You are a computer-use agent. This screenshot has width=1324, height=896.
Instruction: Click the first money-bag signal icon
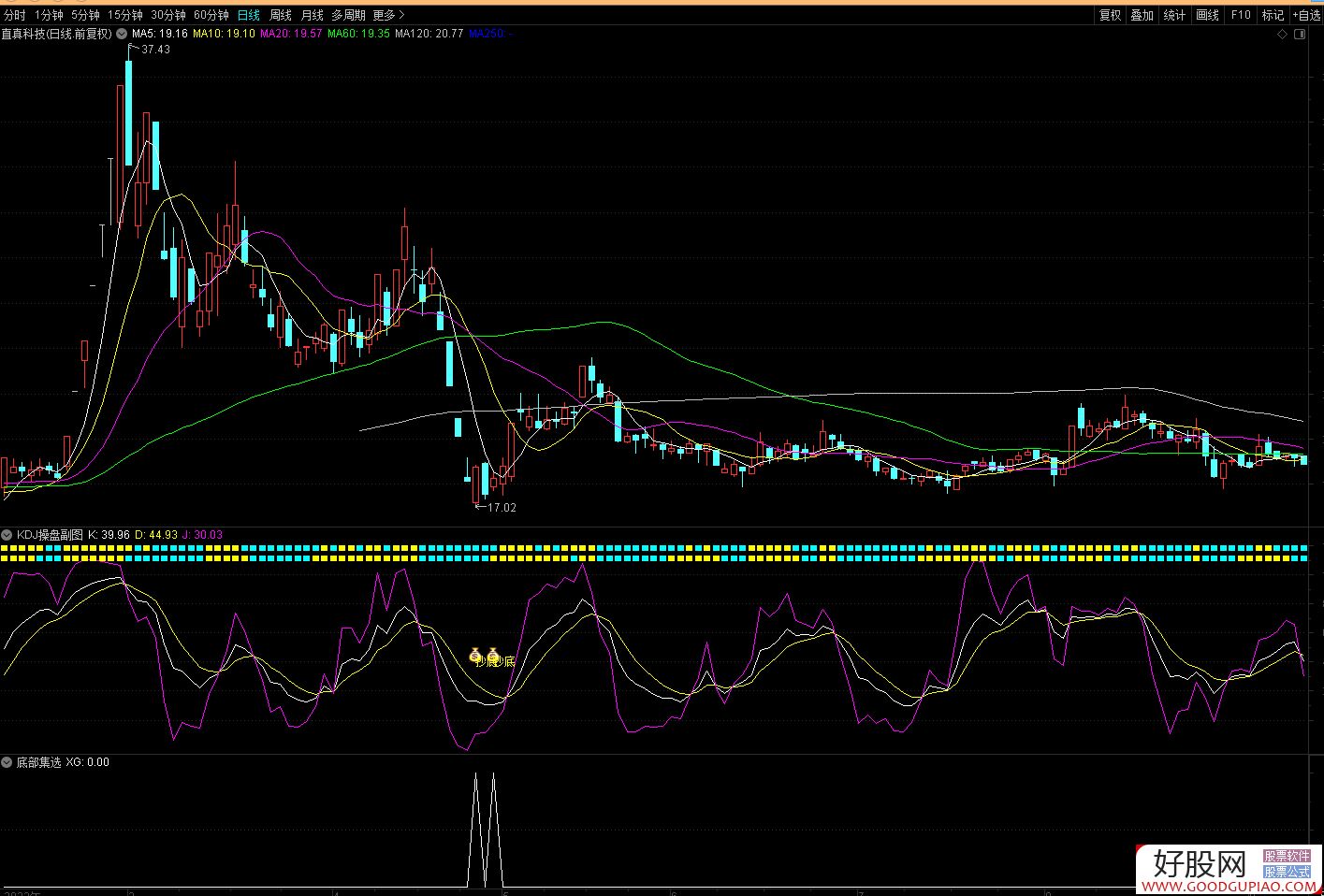(474, 653)
